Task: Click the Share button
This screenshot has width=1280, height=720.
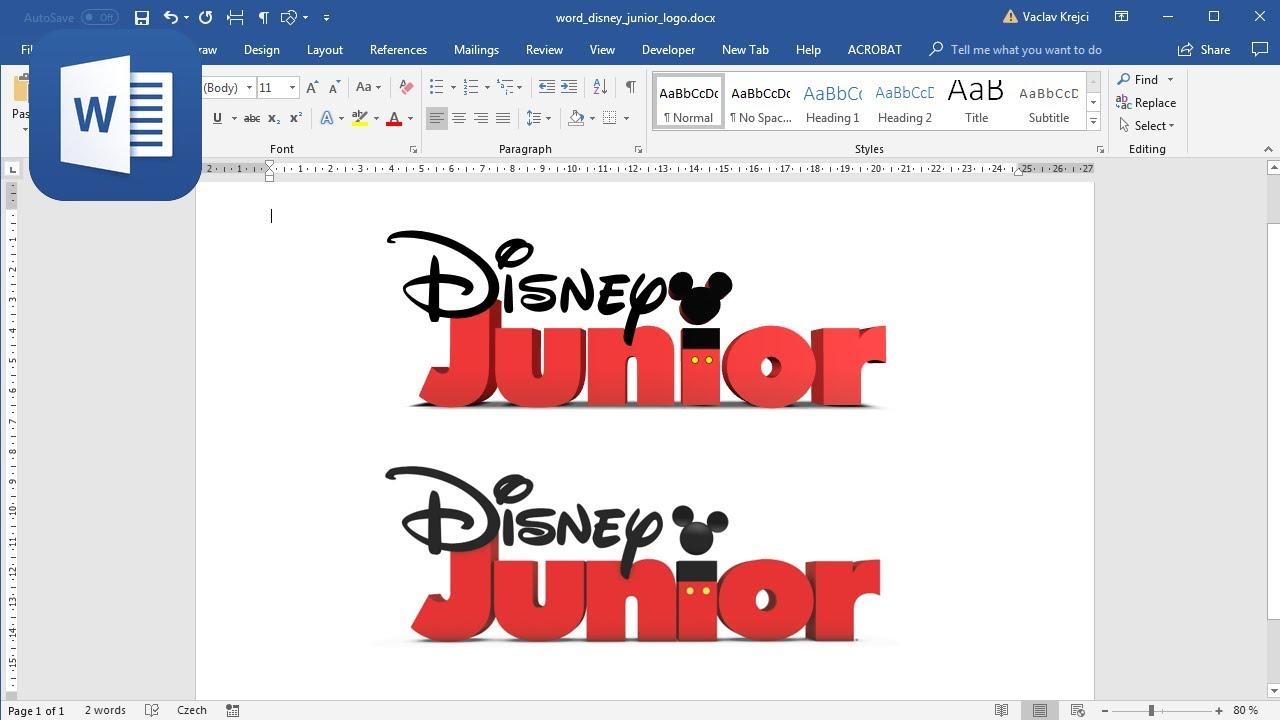Action: tap(1205, 50)
